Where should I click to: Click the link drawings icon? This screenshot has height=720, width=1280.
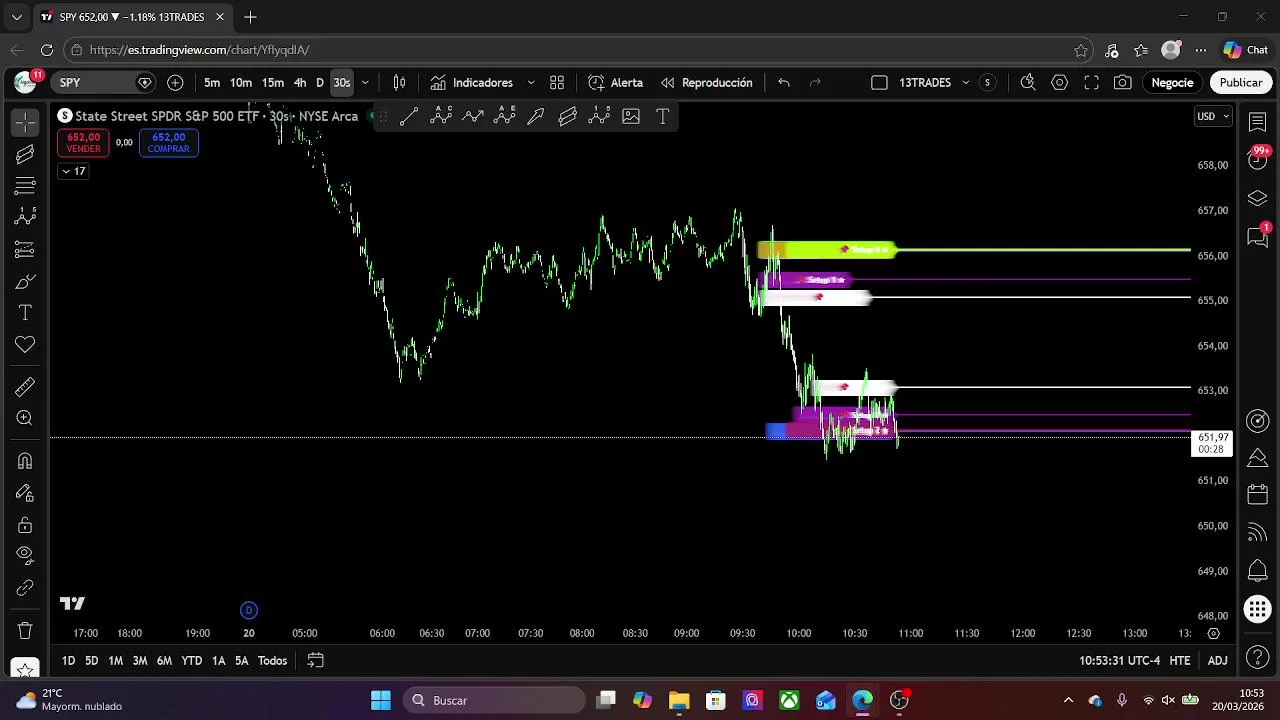(25, 588)
